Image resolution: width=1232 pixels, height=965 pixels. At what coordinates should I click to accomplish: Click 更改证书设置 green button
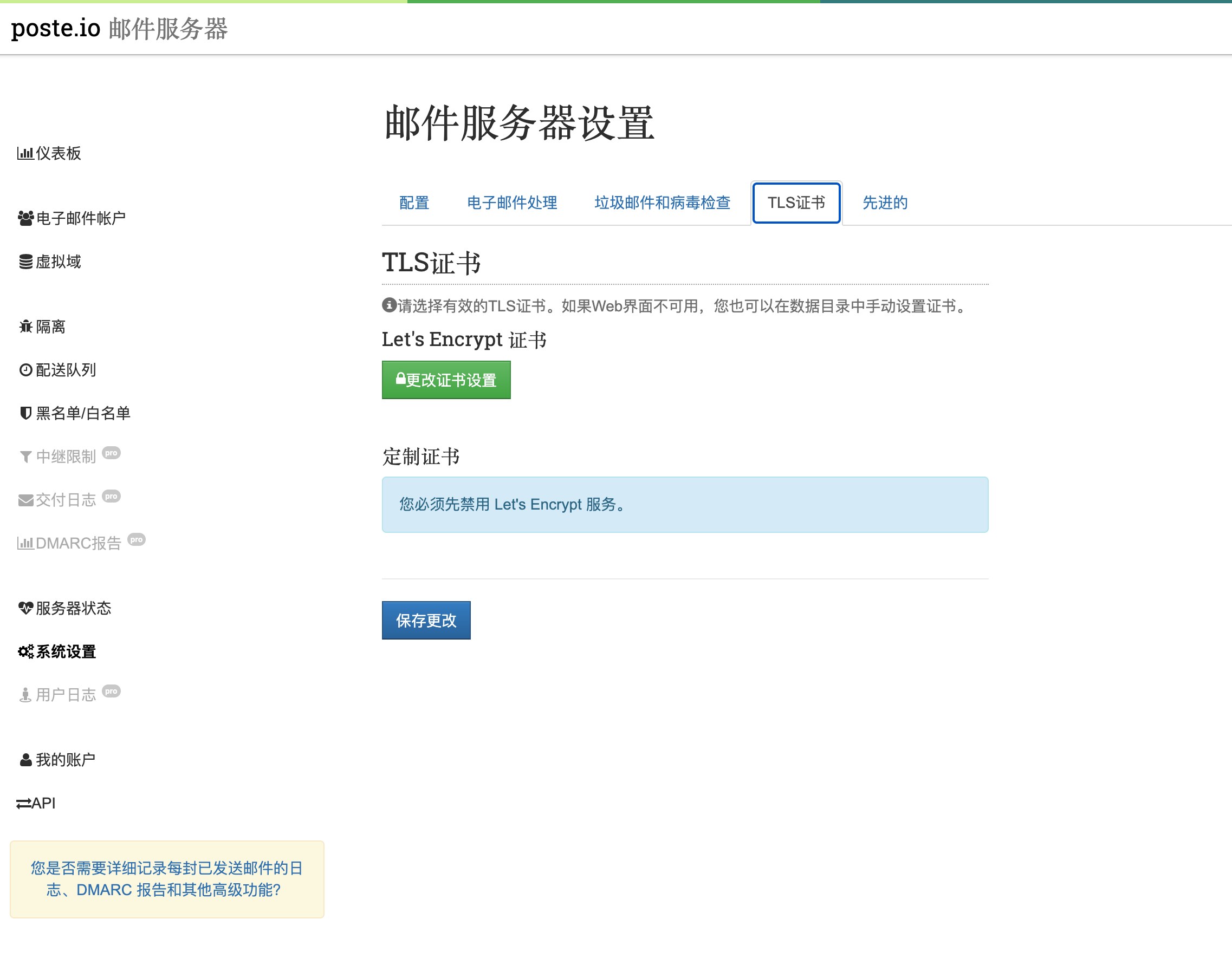tap(446, 380)
